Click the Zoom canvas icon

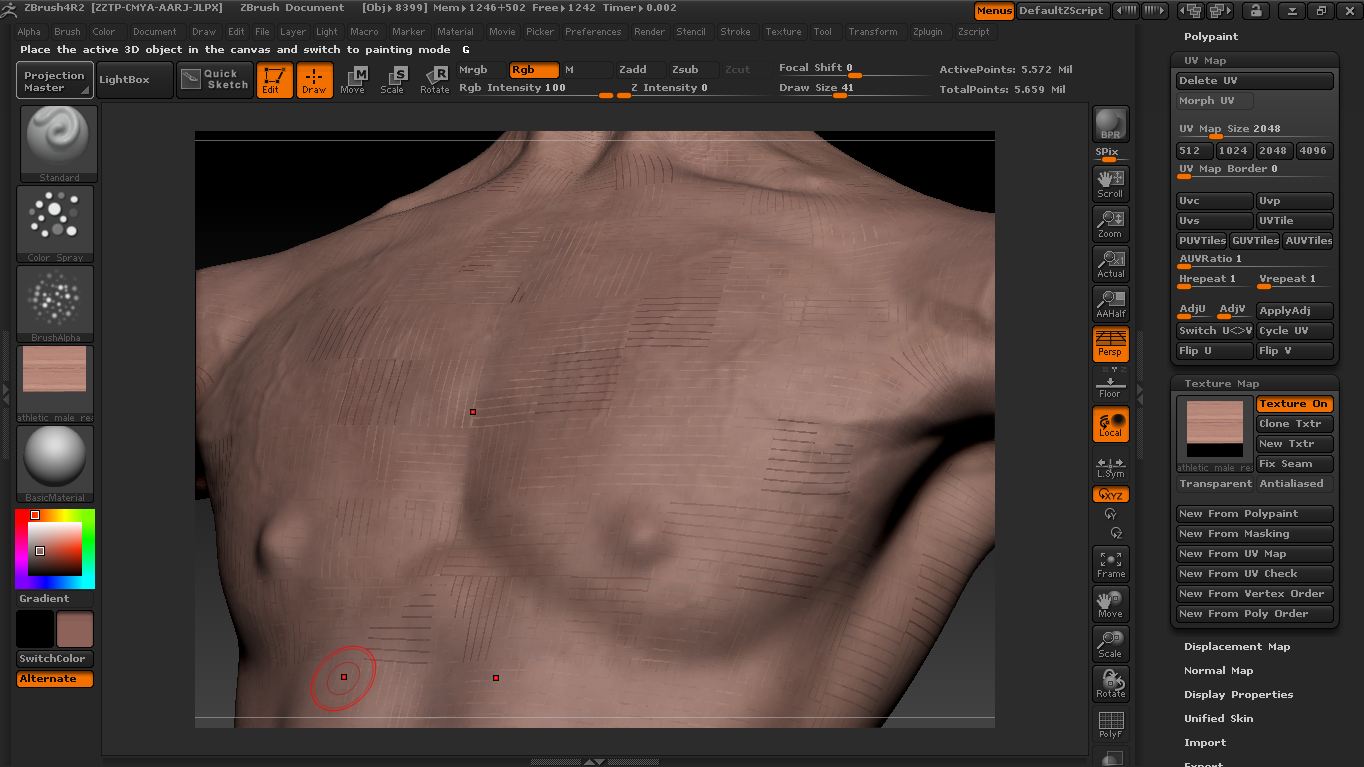click(1110, 223)
